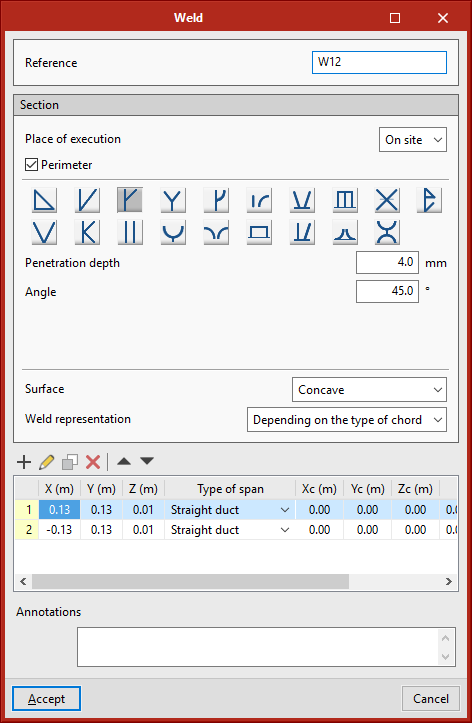The width and height of the screenshot is (472, 723).
Task: Click the Penetration depth input field
Action: pos(387,263)
